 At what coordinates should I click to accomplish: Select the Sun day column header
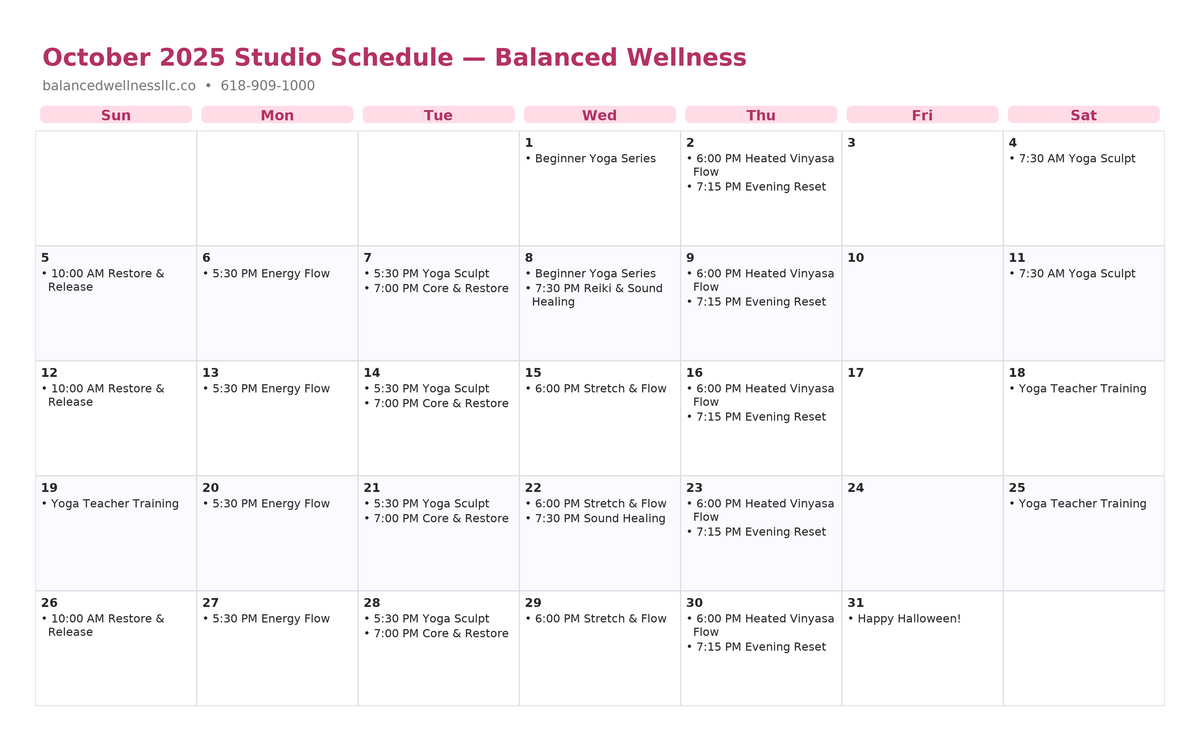116,115
